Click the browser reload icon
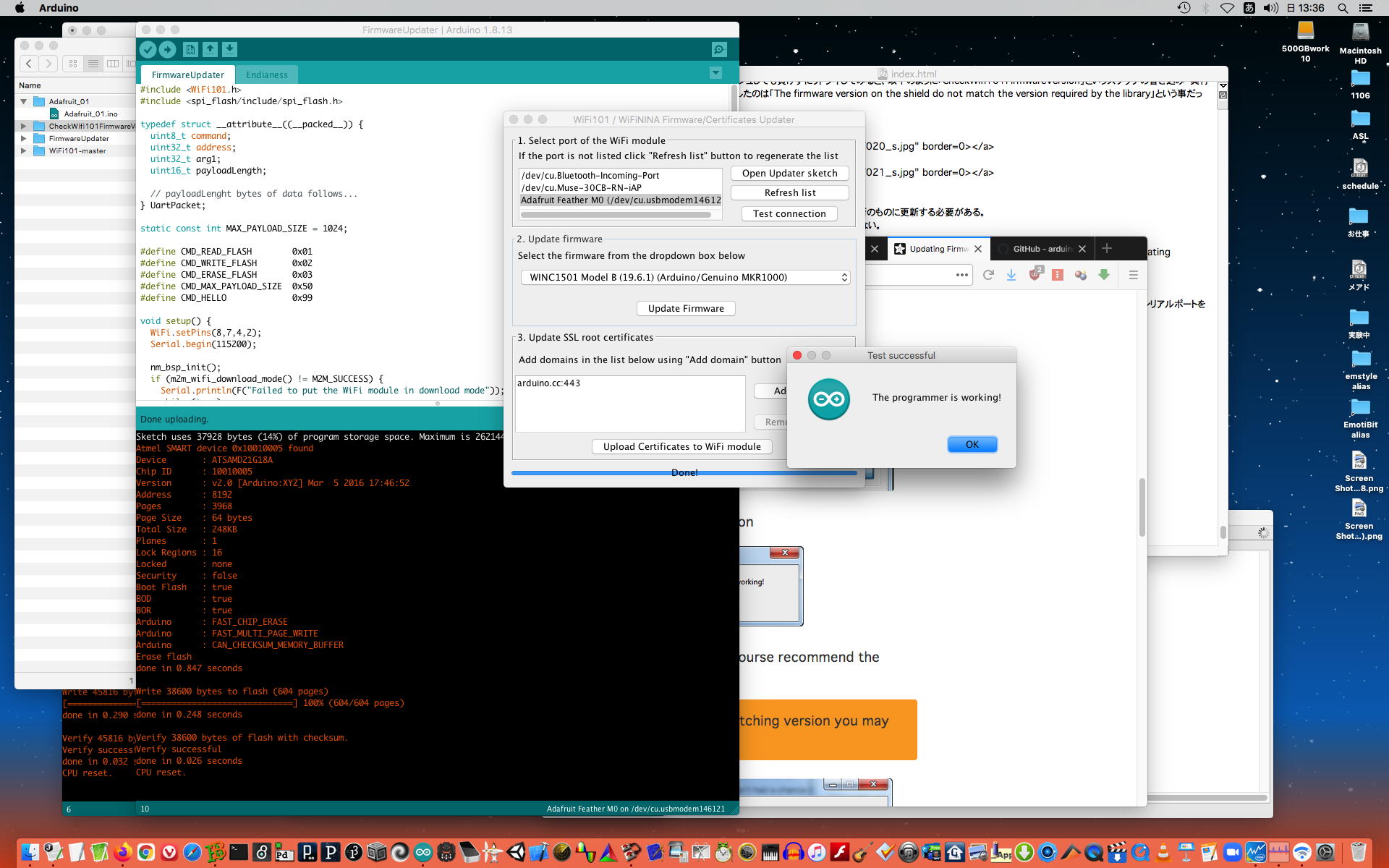Image resolution: width=1389 pixels, height=868 pixels. (x=988, y=275)
